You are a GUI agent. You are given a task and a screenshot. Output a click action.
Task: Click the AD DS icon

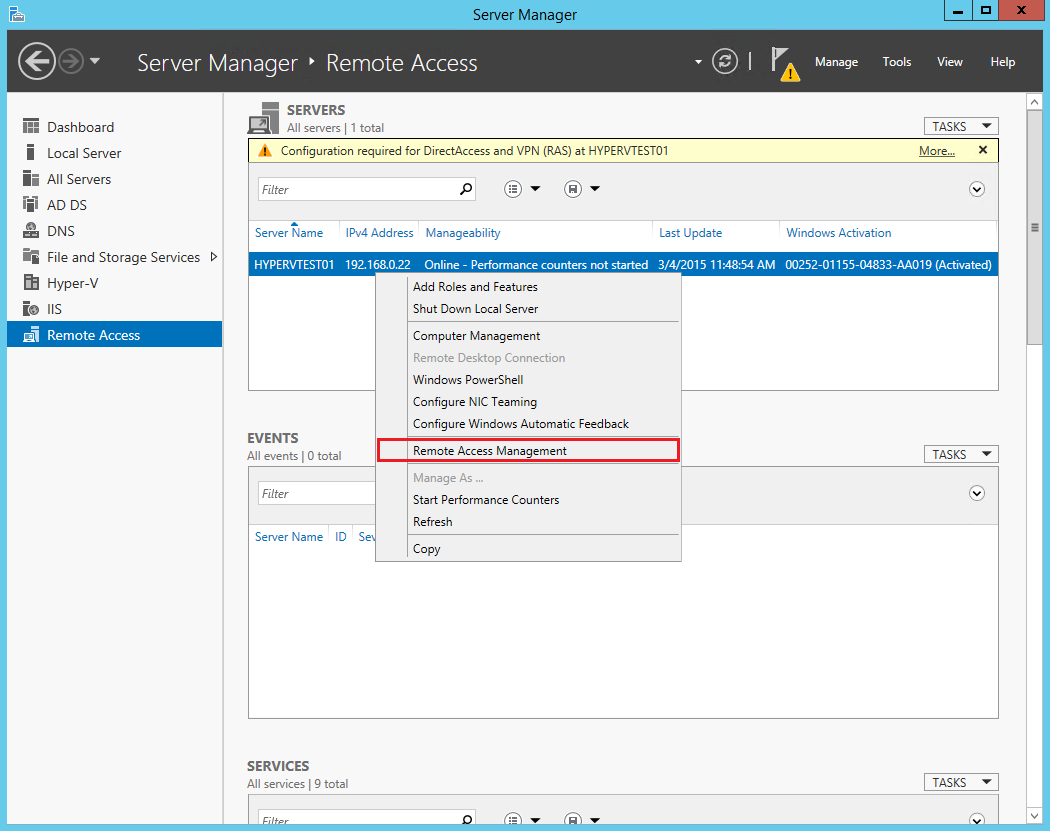click(x=31, y=204)
